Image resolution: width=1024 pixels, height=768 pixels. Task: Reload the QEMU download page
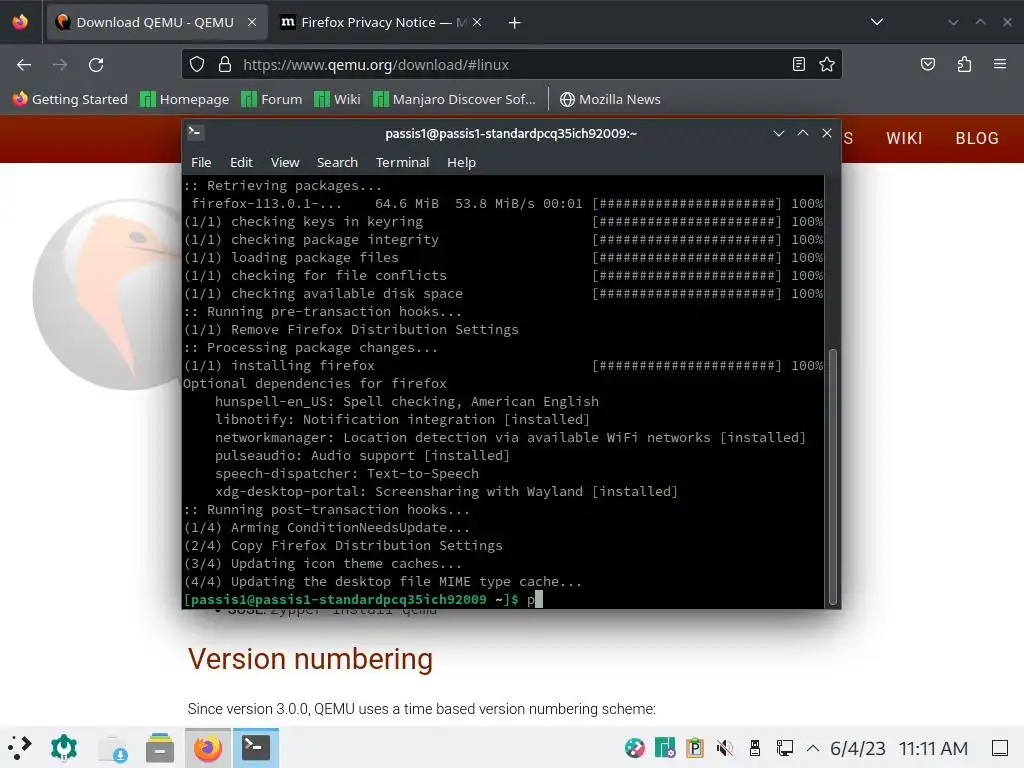point(96,65)
